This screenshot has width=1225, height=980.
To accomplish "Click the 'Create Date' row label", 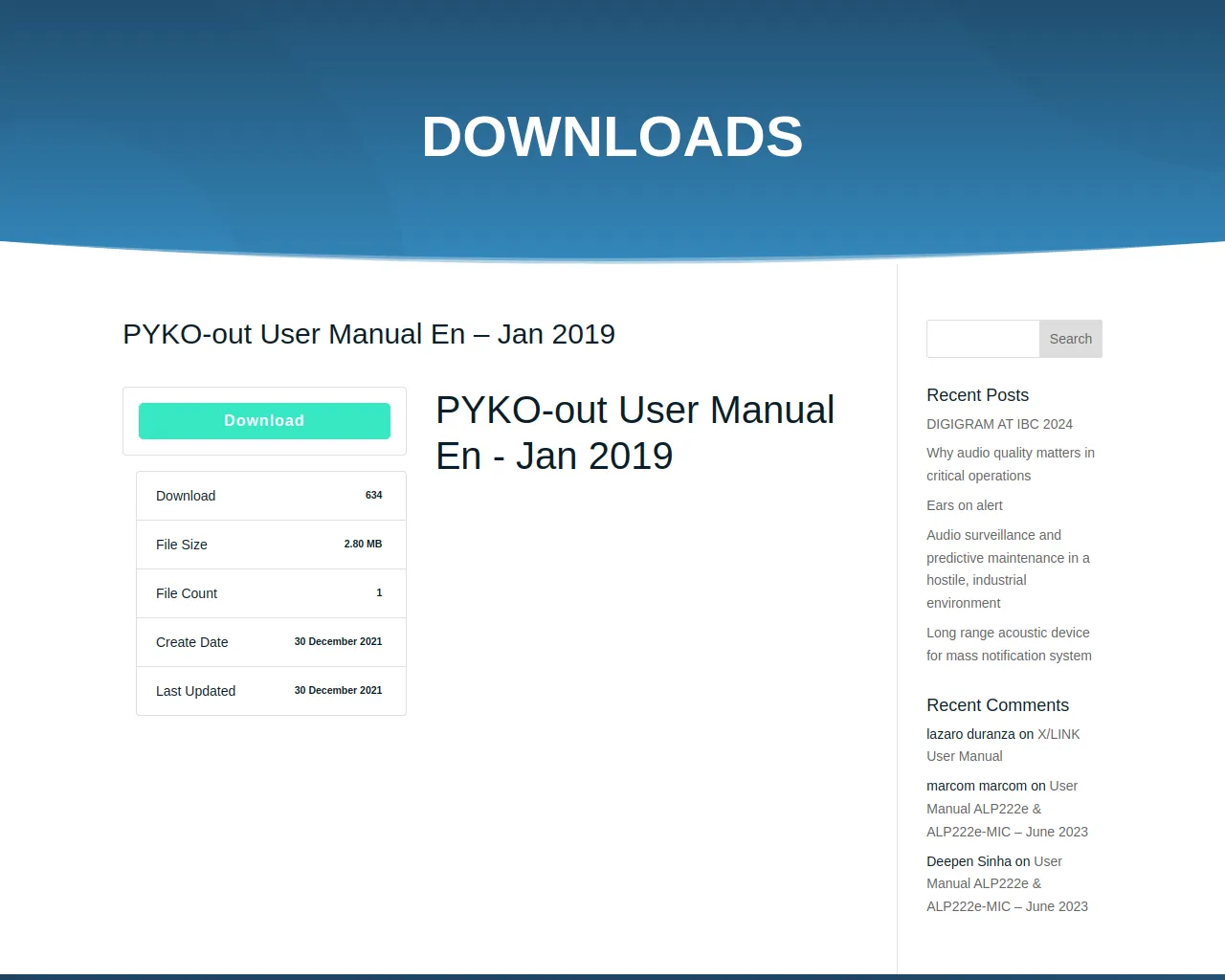I will [x=191, y=642].
